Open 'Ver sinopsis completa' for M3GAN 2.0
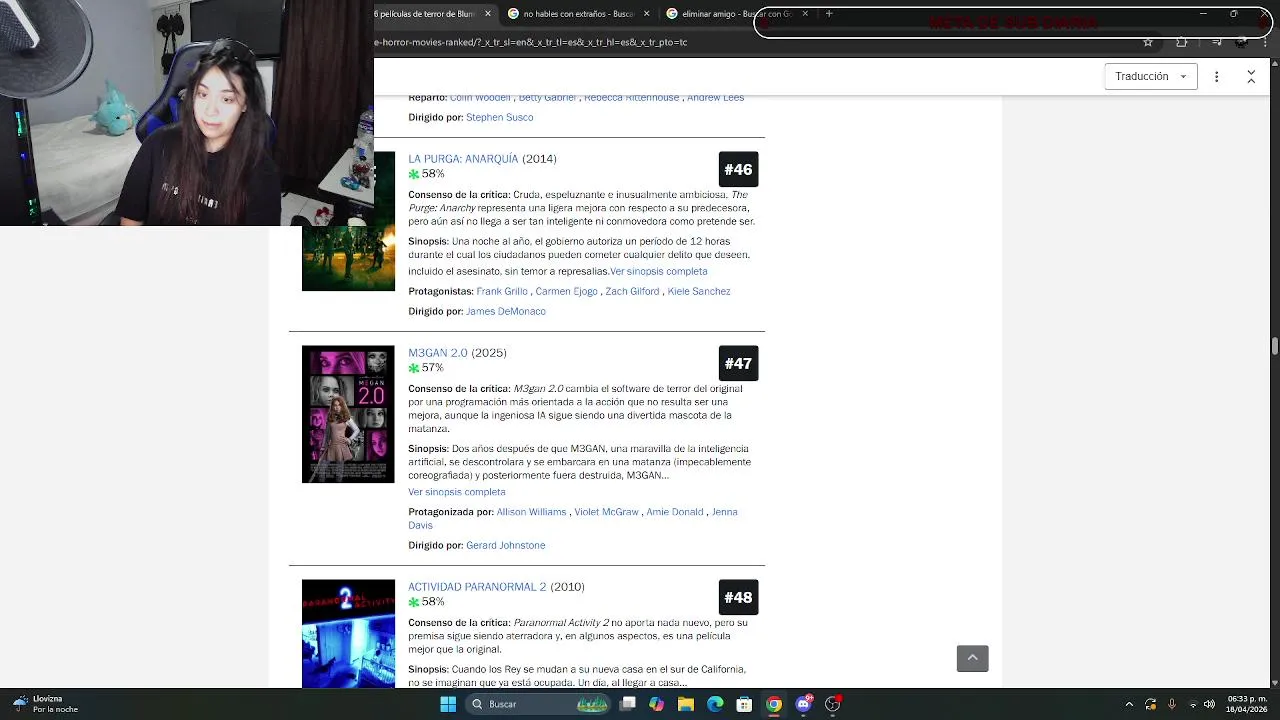1280x720 pixels. (457, 492)
